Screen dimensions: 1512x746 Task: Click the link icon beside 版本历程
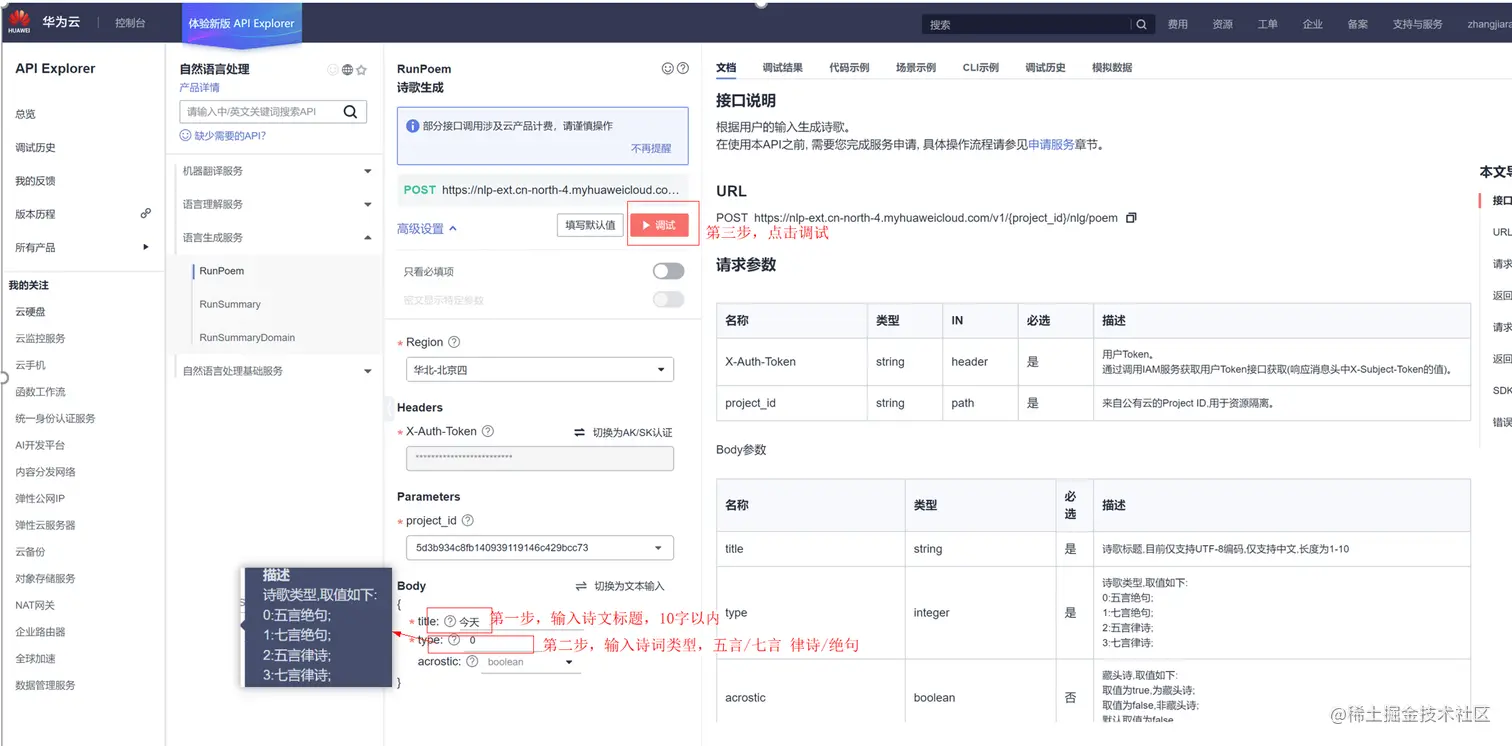coord(146,213)
